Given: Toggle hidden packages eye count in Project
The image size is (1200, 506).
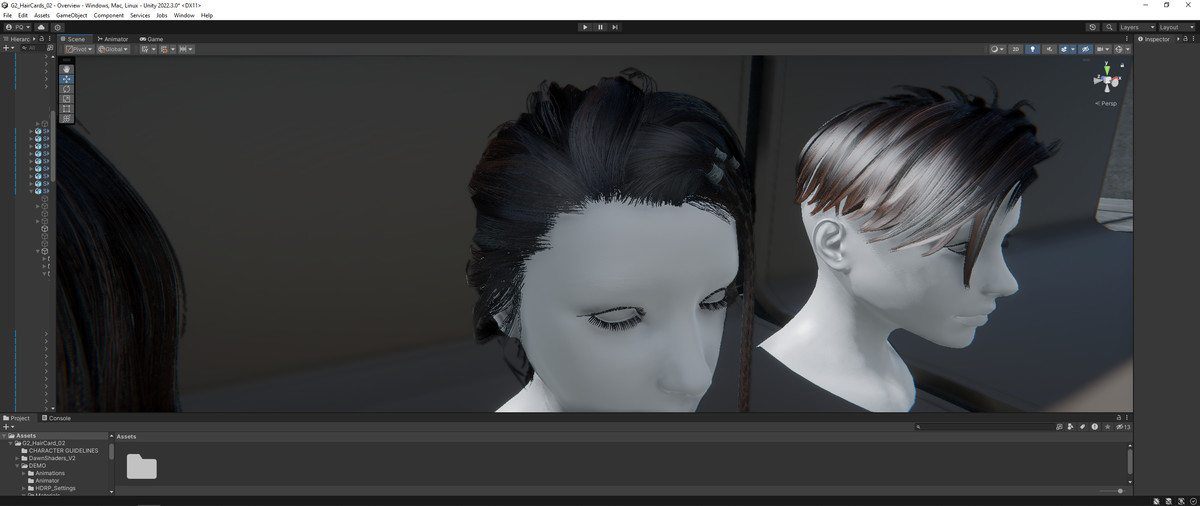Looking at the screenshot, I should click(1123, 427).
